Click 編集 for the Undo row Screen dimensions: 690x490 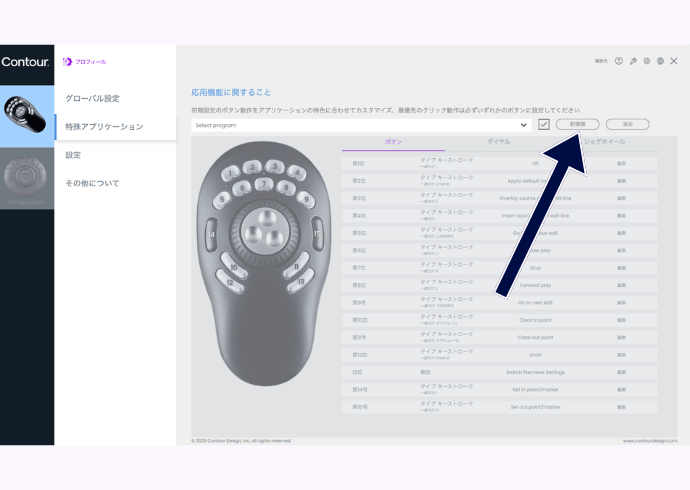tap(621, 355)
